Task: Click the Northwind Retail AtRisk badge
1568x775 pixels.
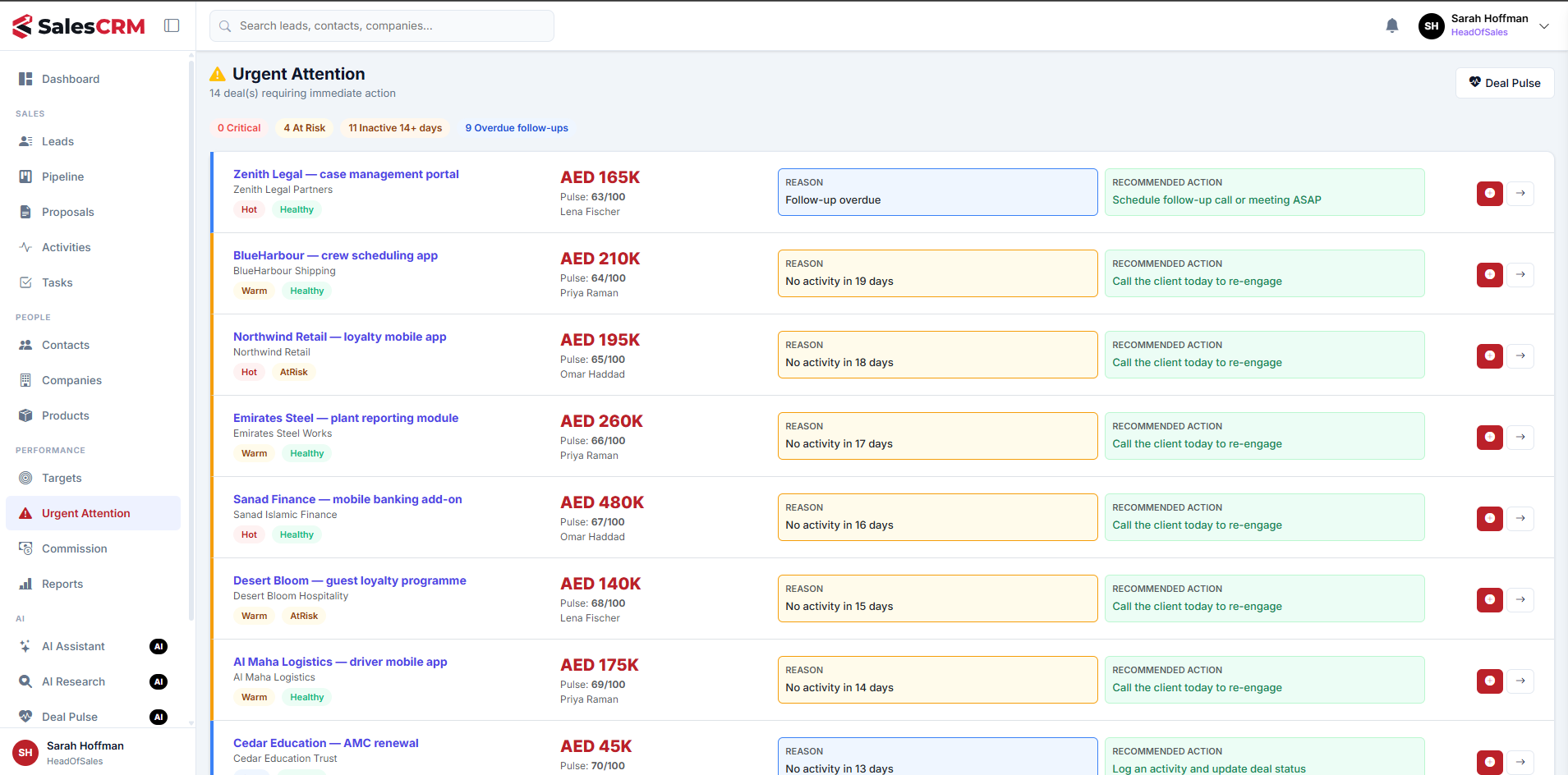Action: [x=293, y=372]
